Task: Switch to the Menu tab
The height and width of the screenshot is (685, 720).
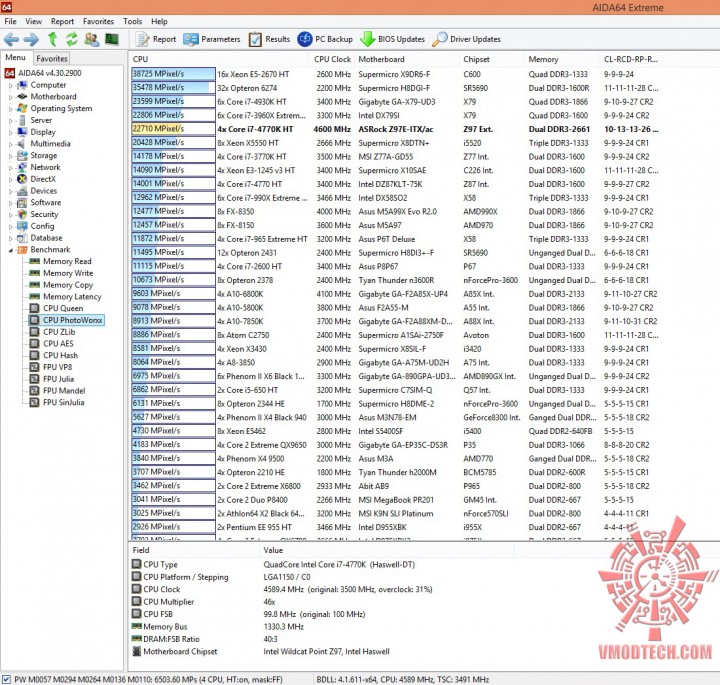Action: [15, 57]
